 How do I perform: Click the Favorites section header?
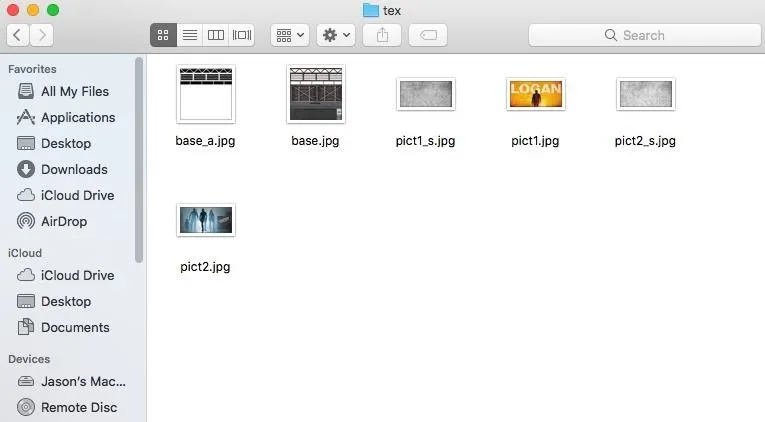coord(32,69)
